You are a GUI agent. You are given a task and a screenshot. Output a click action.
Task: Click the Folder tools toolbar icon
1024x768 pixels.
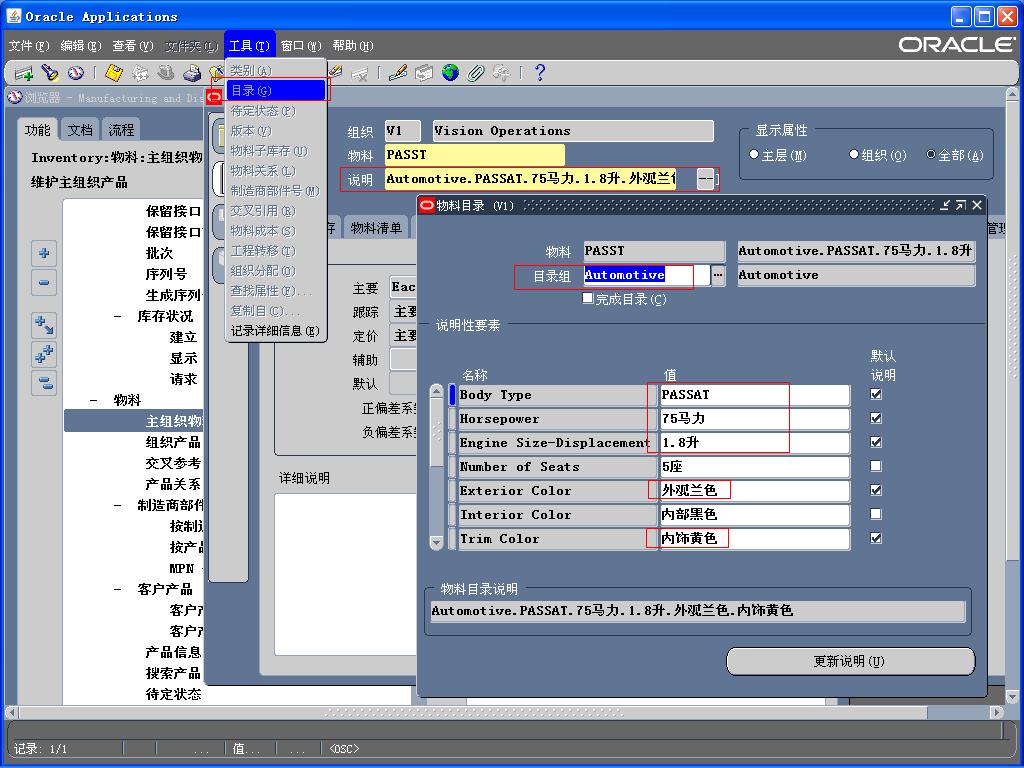click(502, 72)
